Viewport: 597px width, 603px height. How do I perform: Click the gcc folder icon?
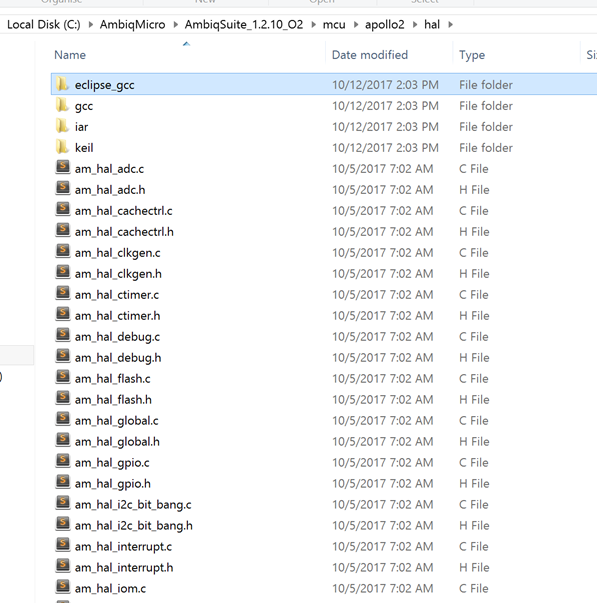(62, 105)
